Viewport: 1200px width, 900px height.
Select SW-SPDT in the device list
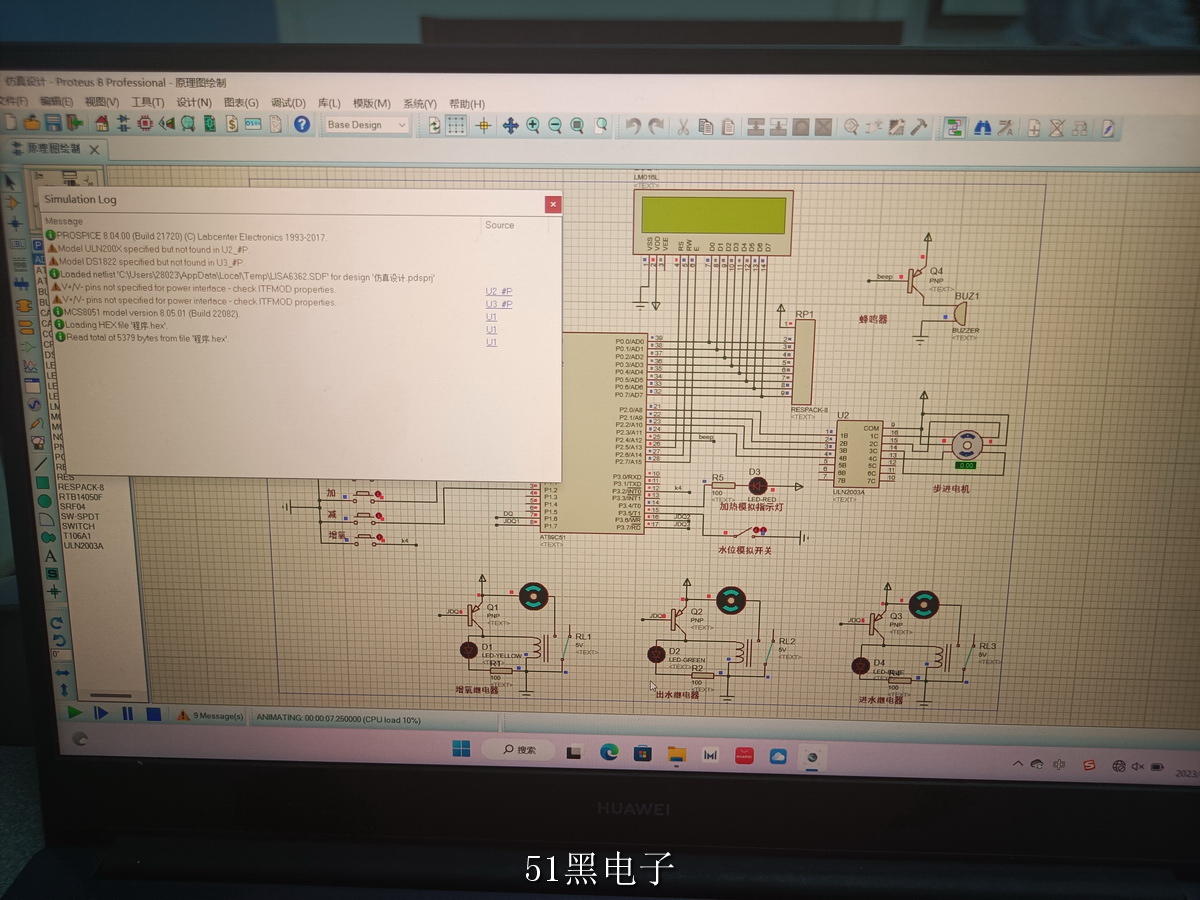pyautogui.click(x=80, y=516)
